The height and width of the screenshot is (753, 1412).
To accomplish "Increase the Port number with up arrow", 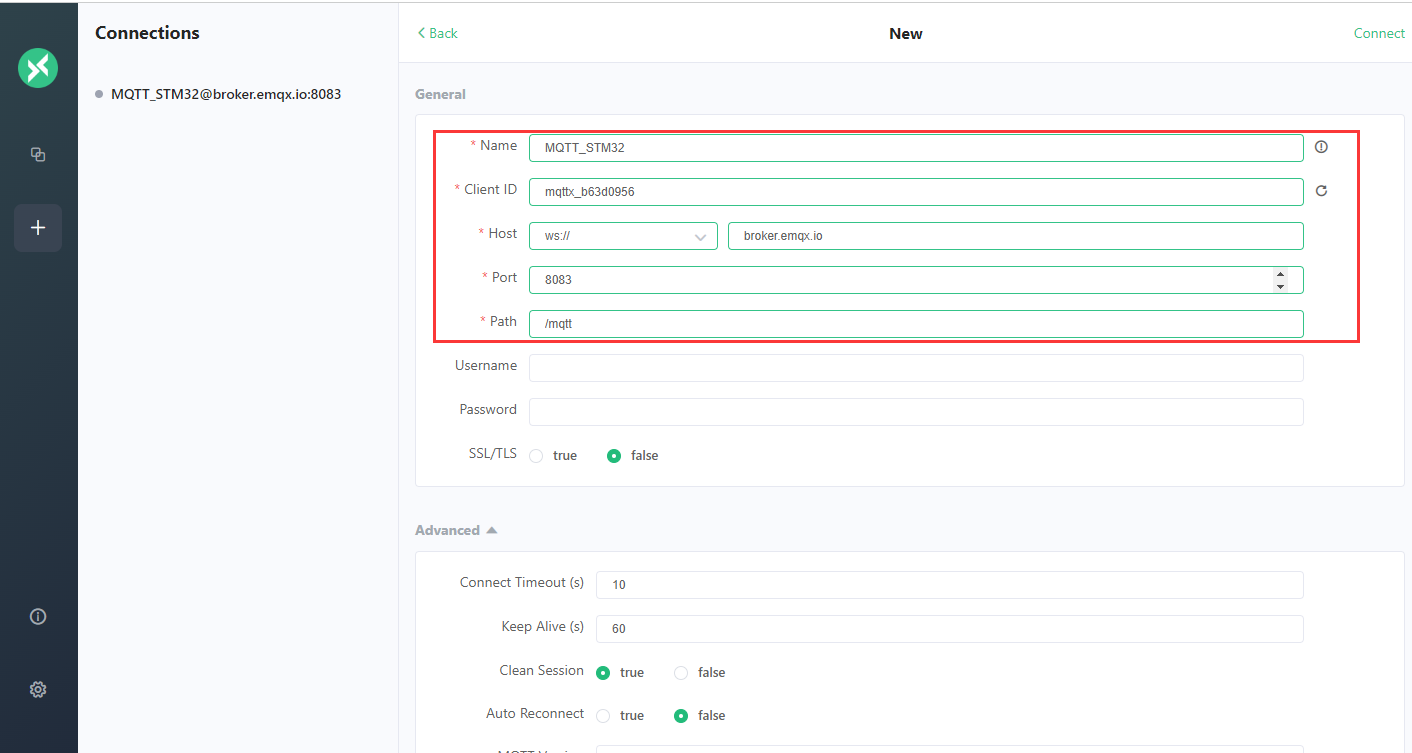I will coord(1280,274).
